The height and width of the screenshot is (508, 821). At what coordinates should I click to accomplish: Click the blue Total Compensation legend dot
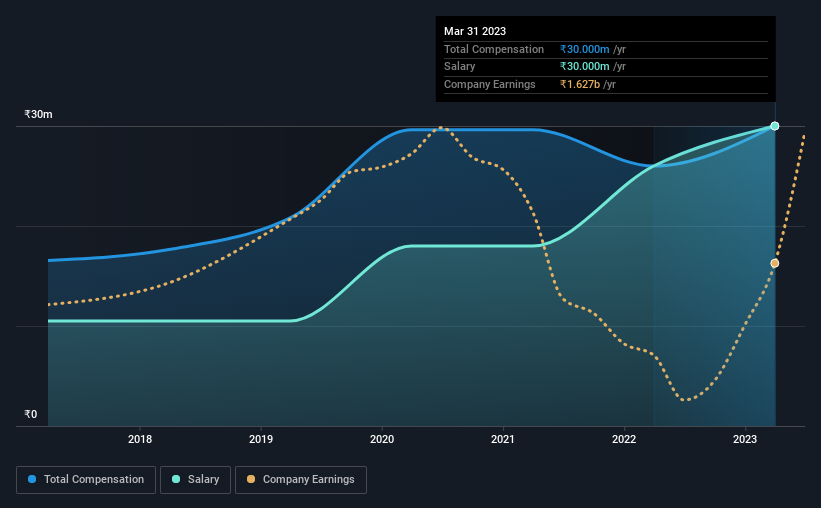(32, 479)
